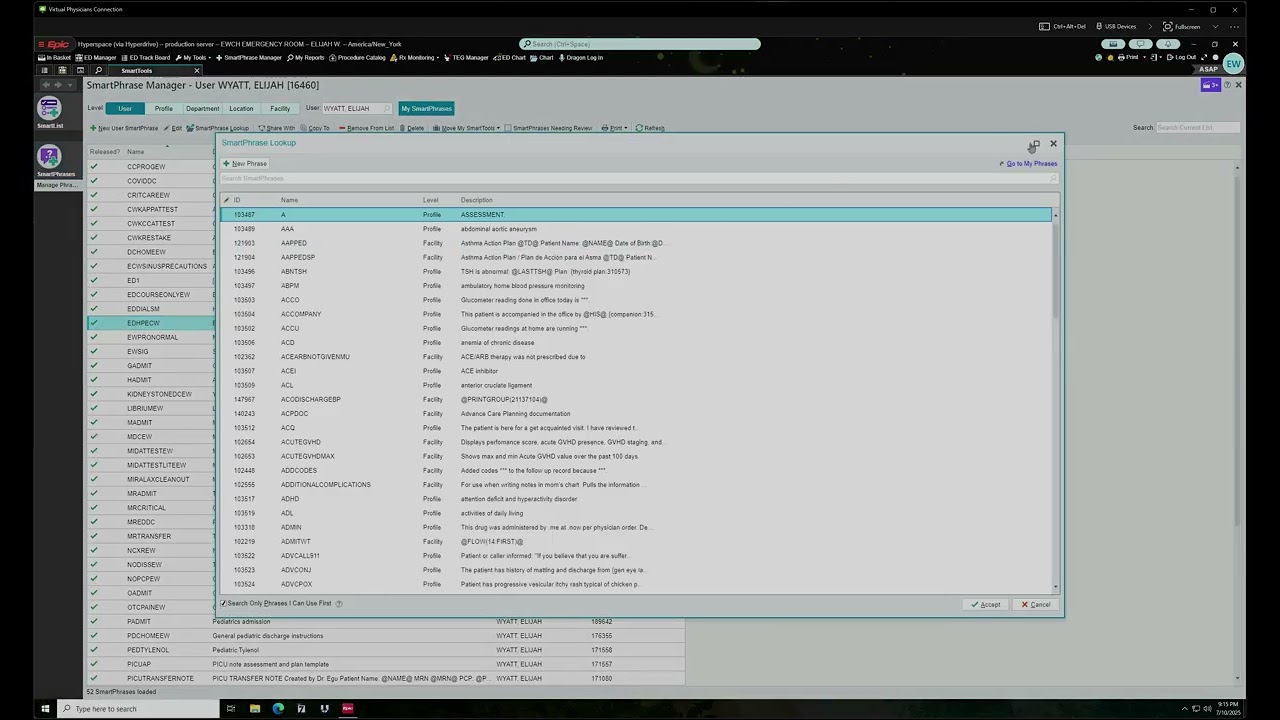Click the Accept button
This screenshot has height=720, width=1280.
coord(986,604)
